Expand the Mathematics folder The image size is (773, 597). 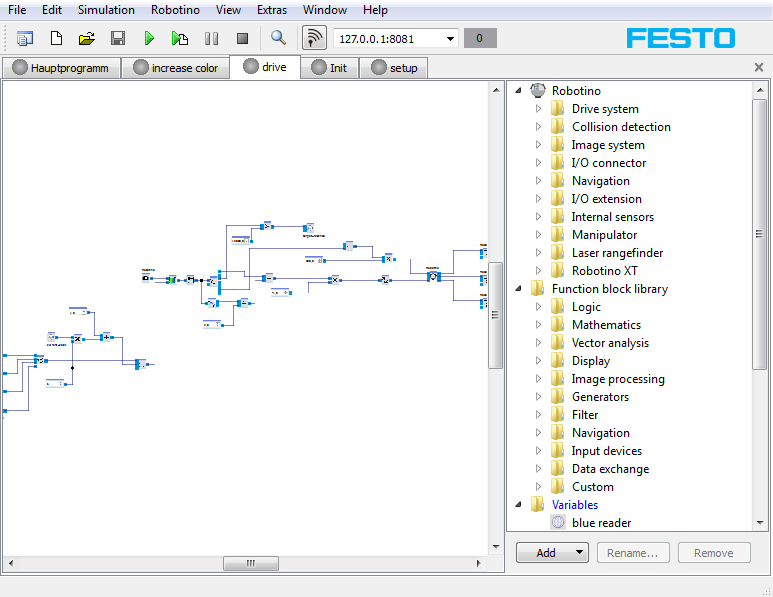538,324
